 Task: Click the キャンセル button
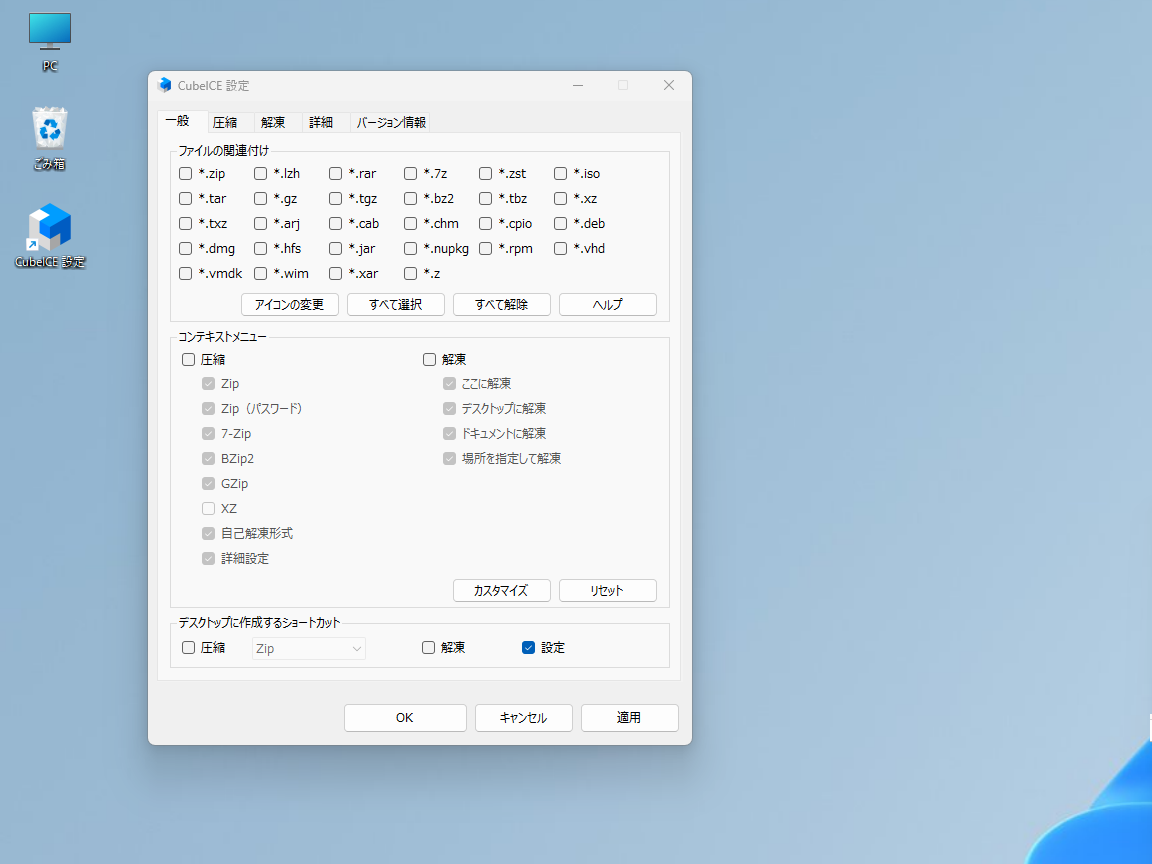click(523, 718)
